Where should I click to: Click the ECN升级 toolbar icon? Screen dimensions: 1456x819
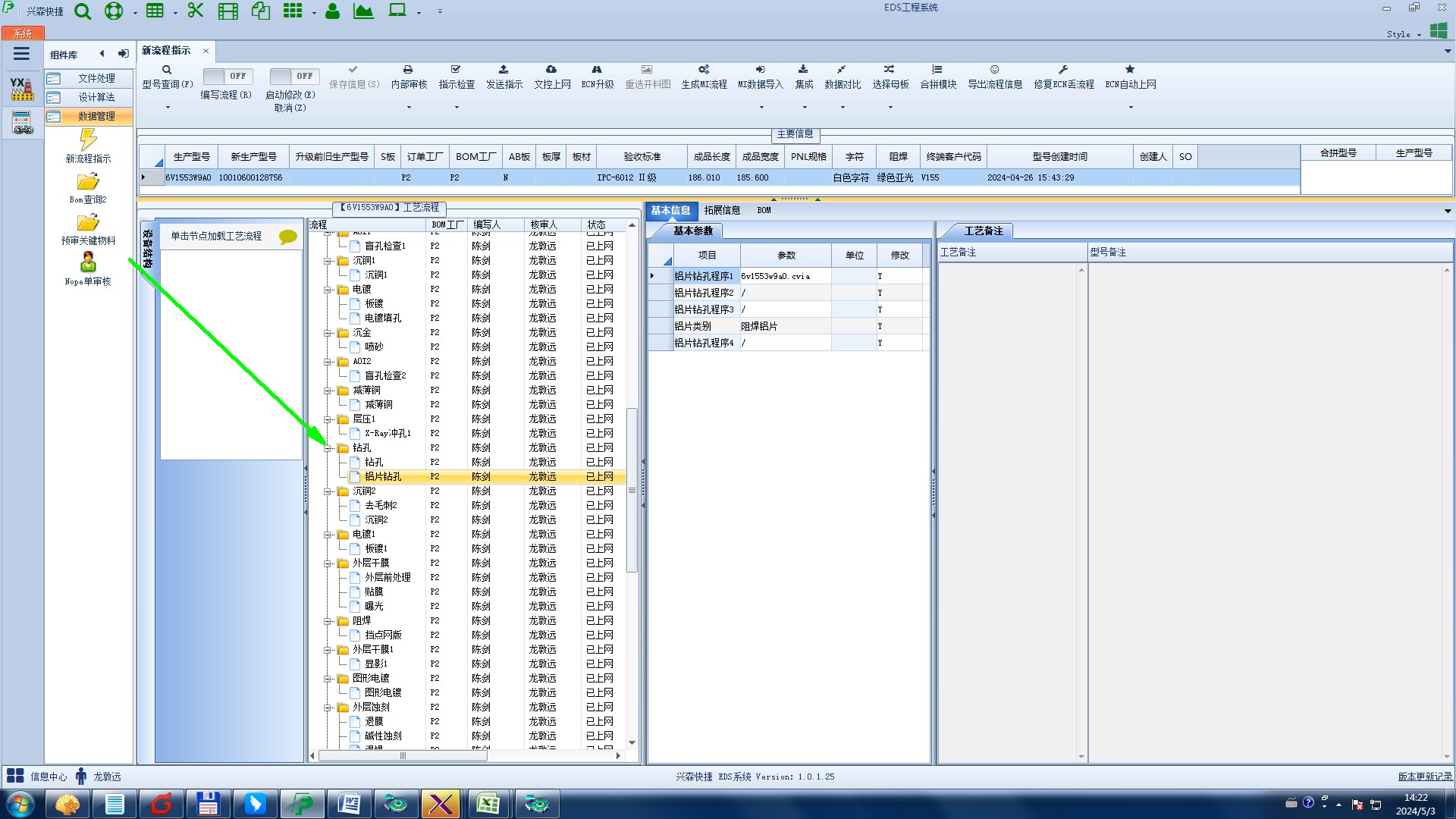pos(597,70)
